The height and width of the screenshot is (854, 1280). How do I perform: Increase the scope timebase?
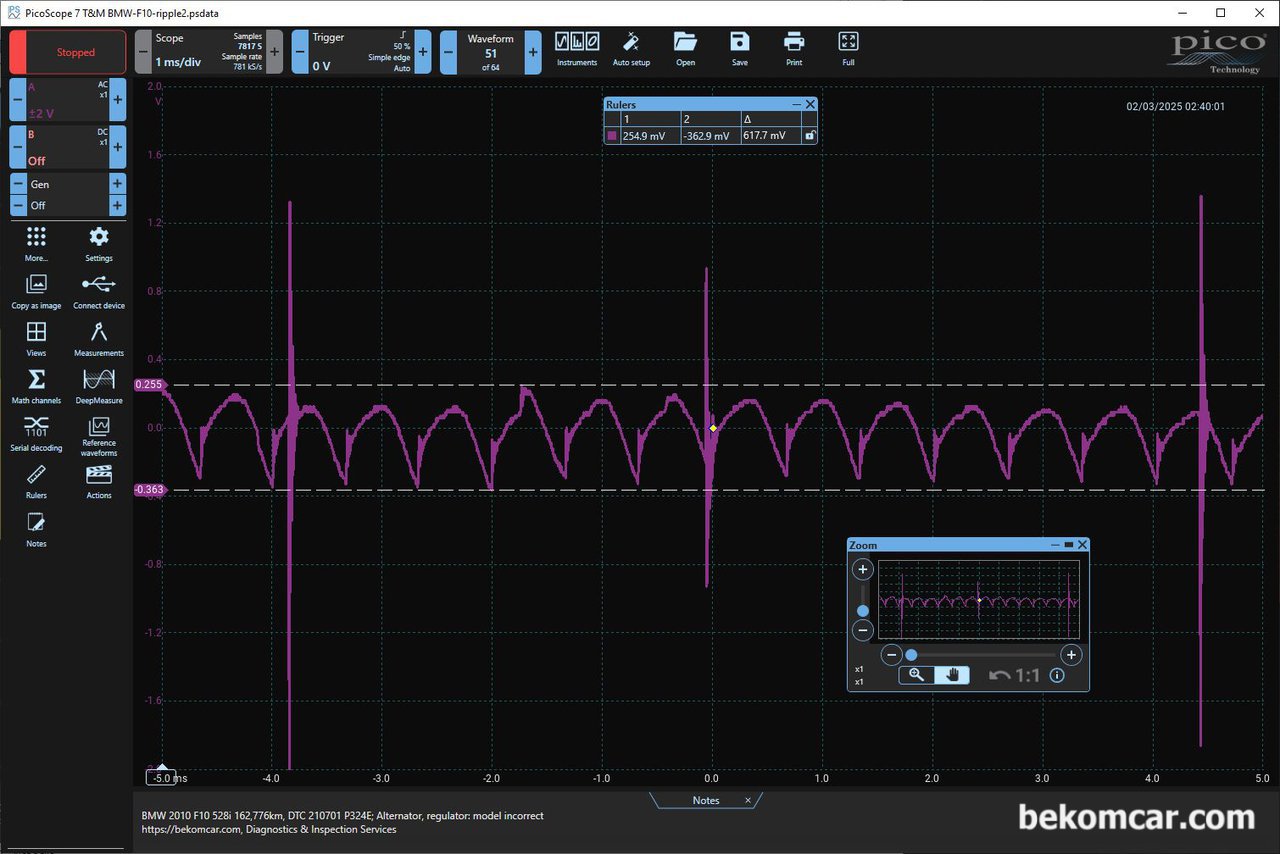click(x=274, y=51)
